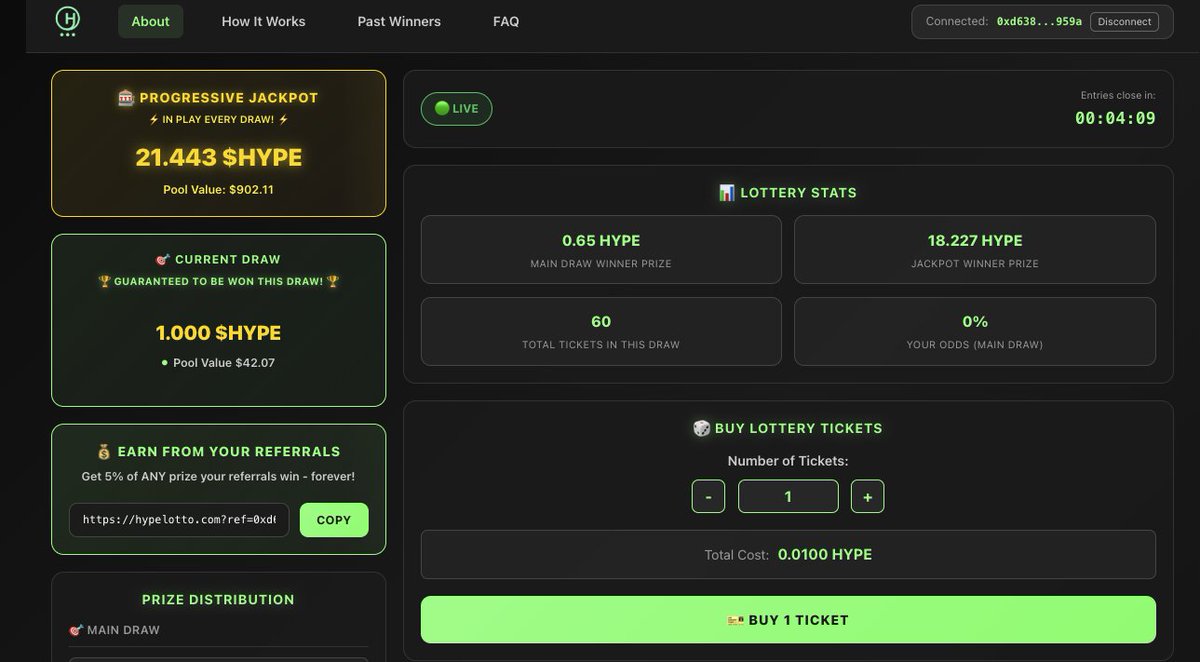Click the Pool Value: $902.11 text
Viewport: 1200px width, 662px height.
click(218, 189)
